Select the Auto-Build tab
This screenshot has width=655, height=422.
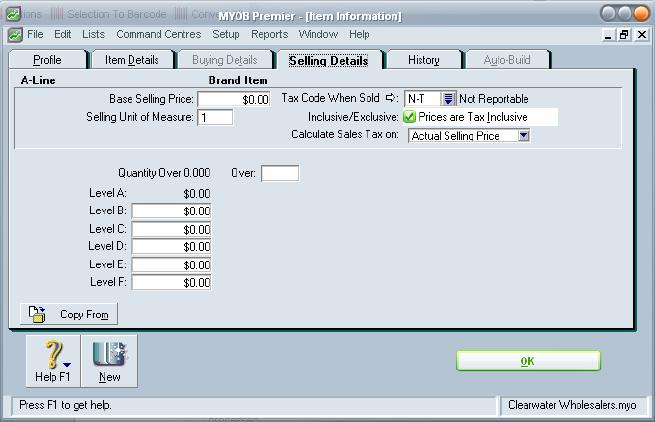tap(507, 60)
